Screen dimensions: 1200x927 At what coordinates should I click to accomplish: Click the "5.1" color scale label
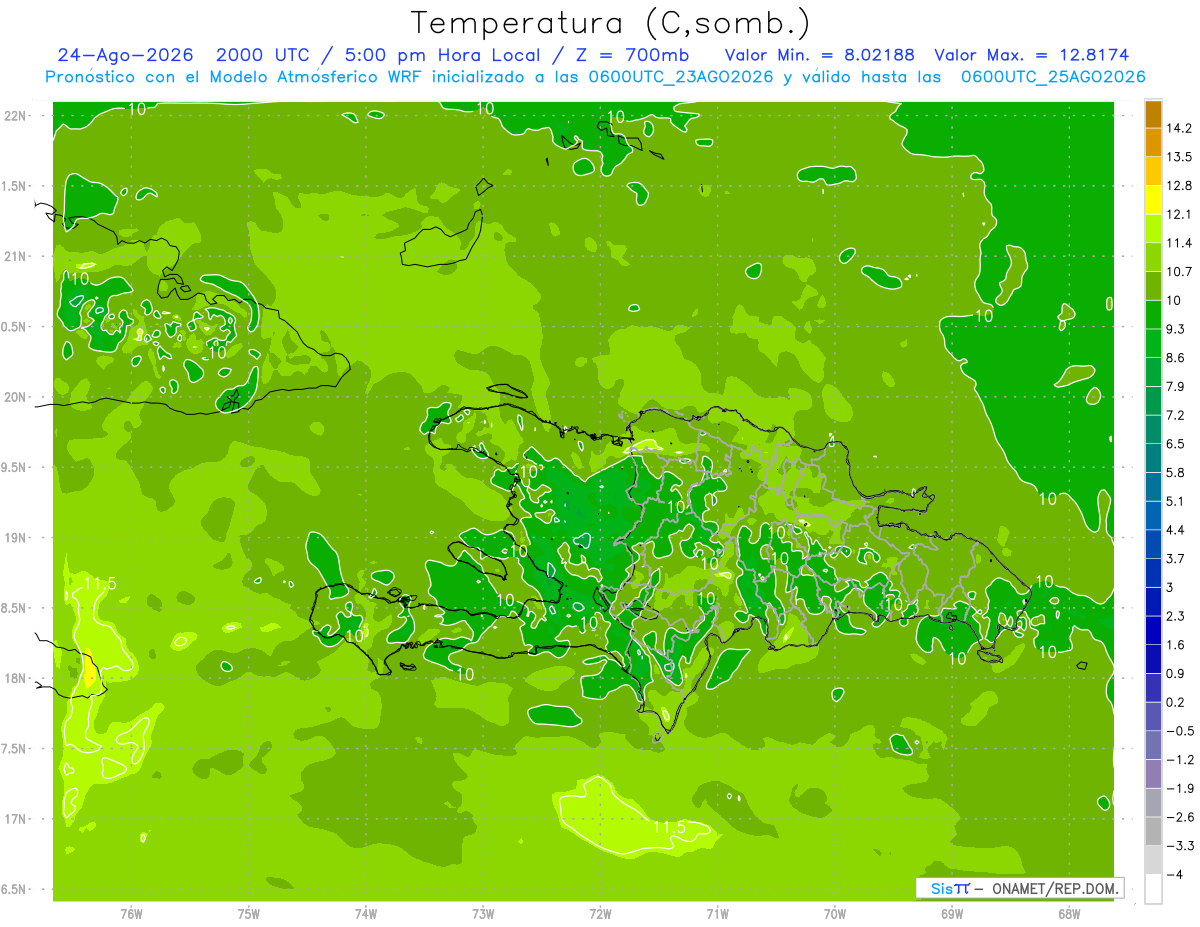coord(1176,501)
